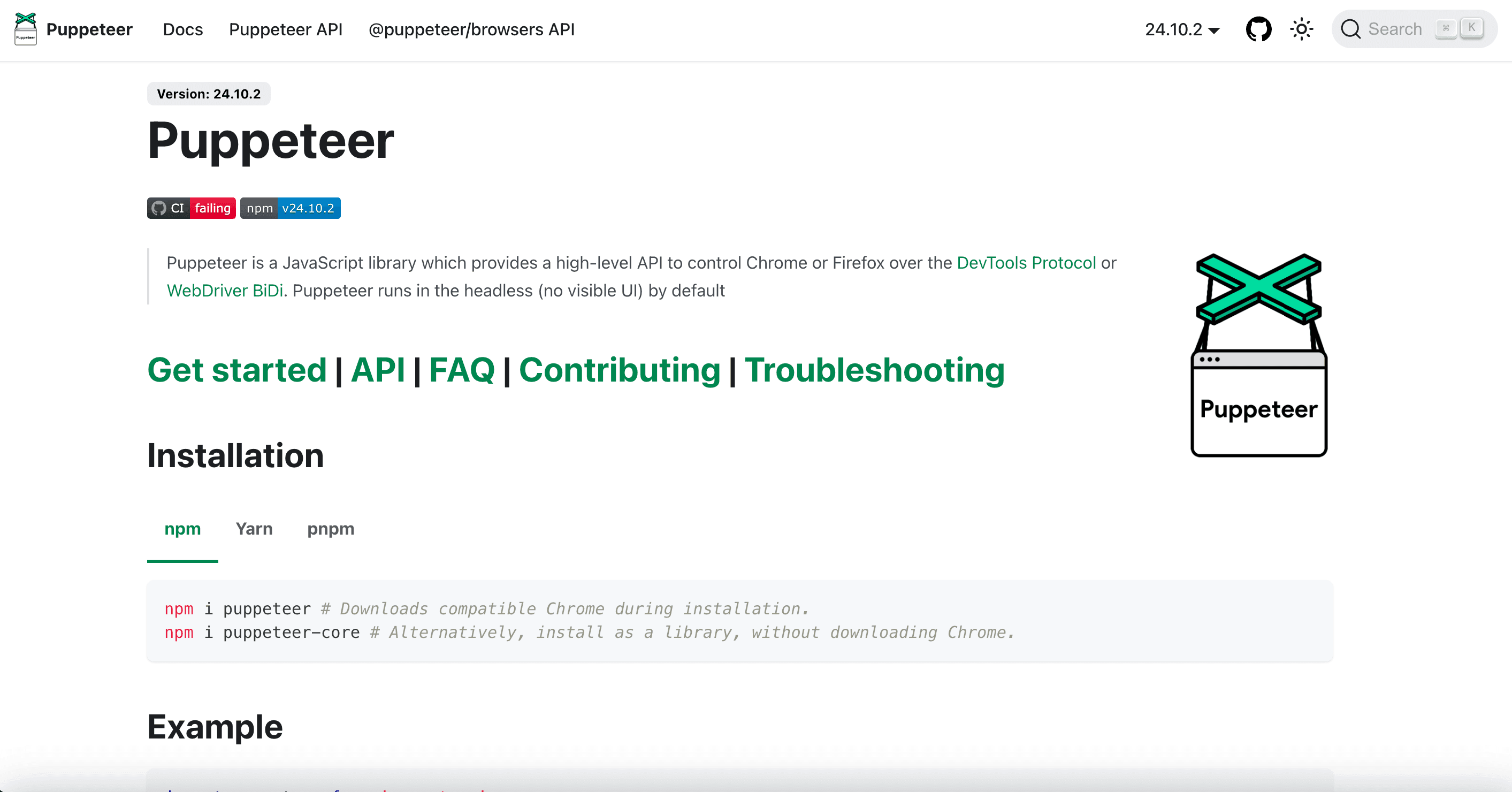Open the GitHub repository icon
This screenshot has width=1512, height=792.
click(1258, 29)
